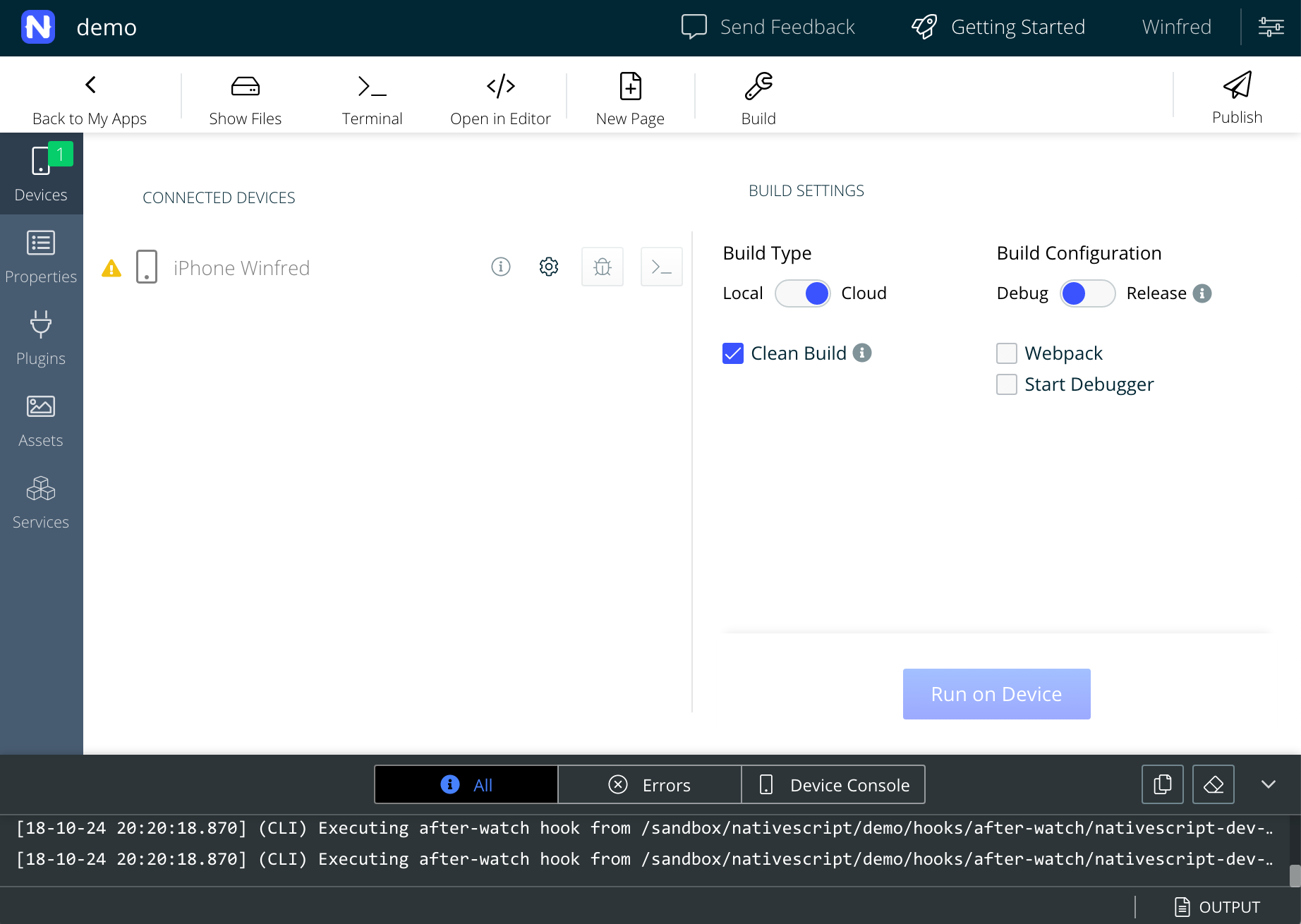This screenshot has width=1301, height=924.
Task: Open device settings gear for iPhone Winfred
Action: click(549, 267)
